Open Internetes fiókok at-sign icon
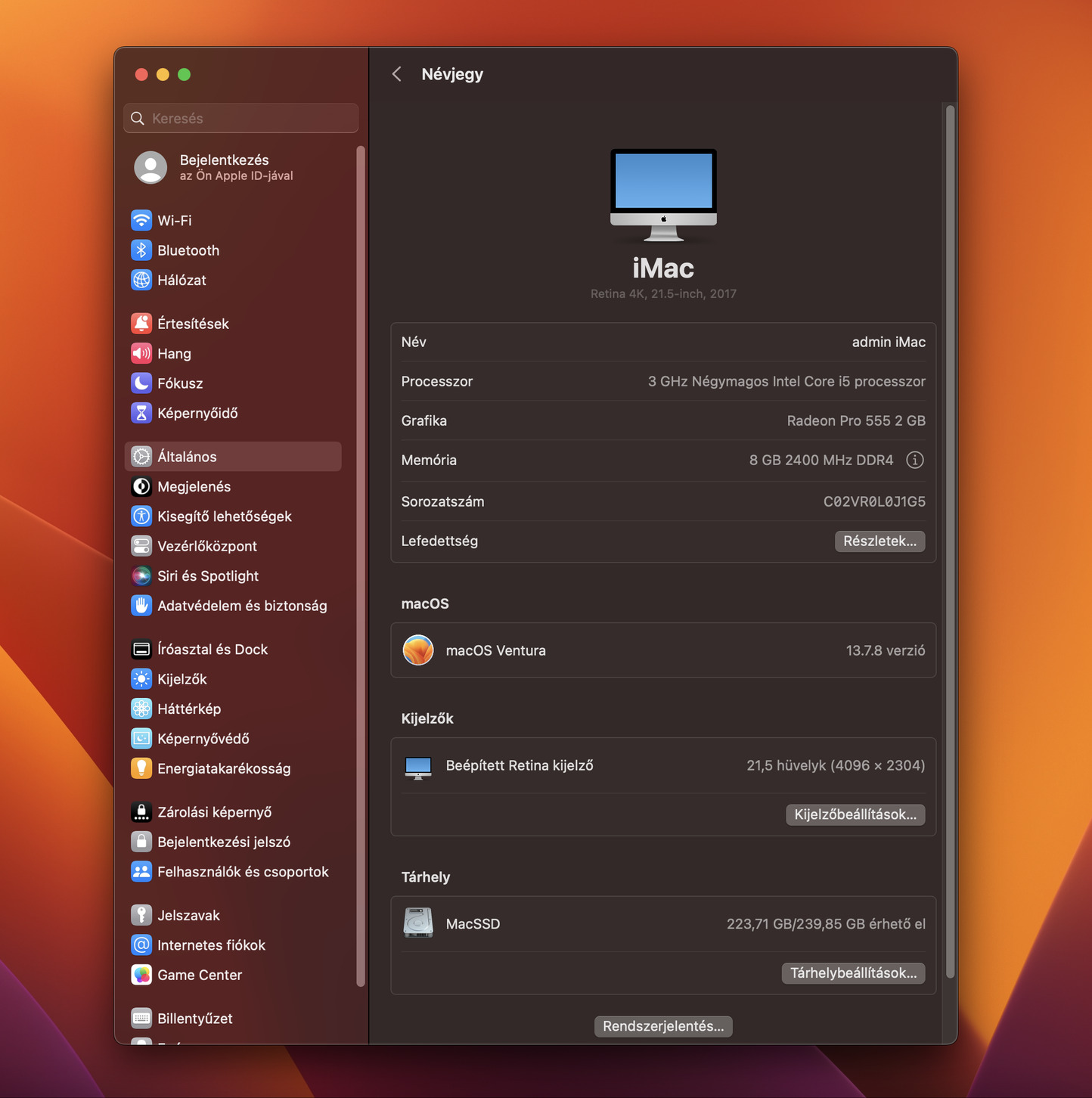The width and height of the screenshot is (1092, 1098). point(141,945)
